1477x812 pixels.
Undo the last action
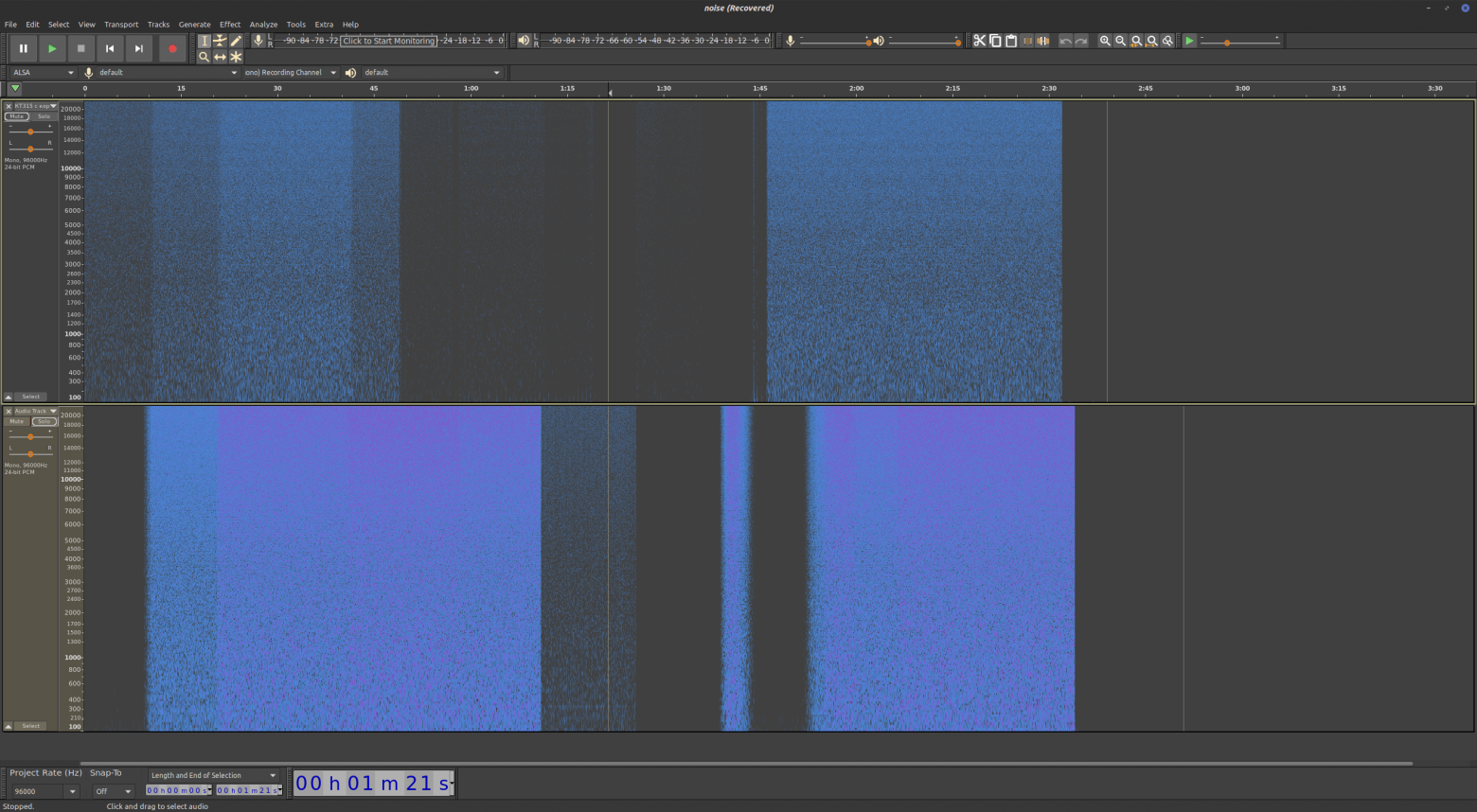tap(1065, 41)
